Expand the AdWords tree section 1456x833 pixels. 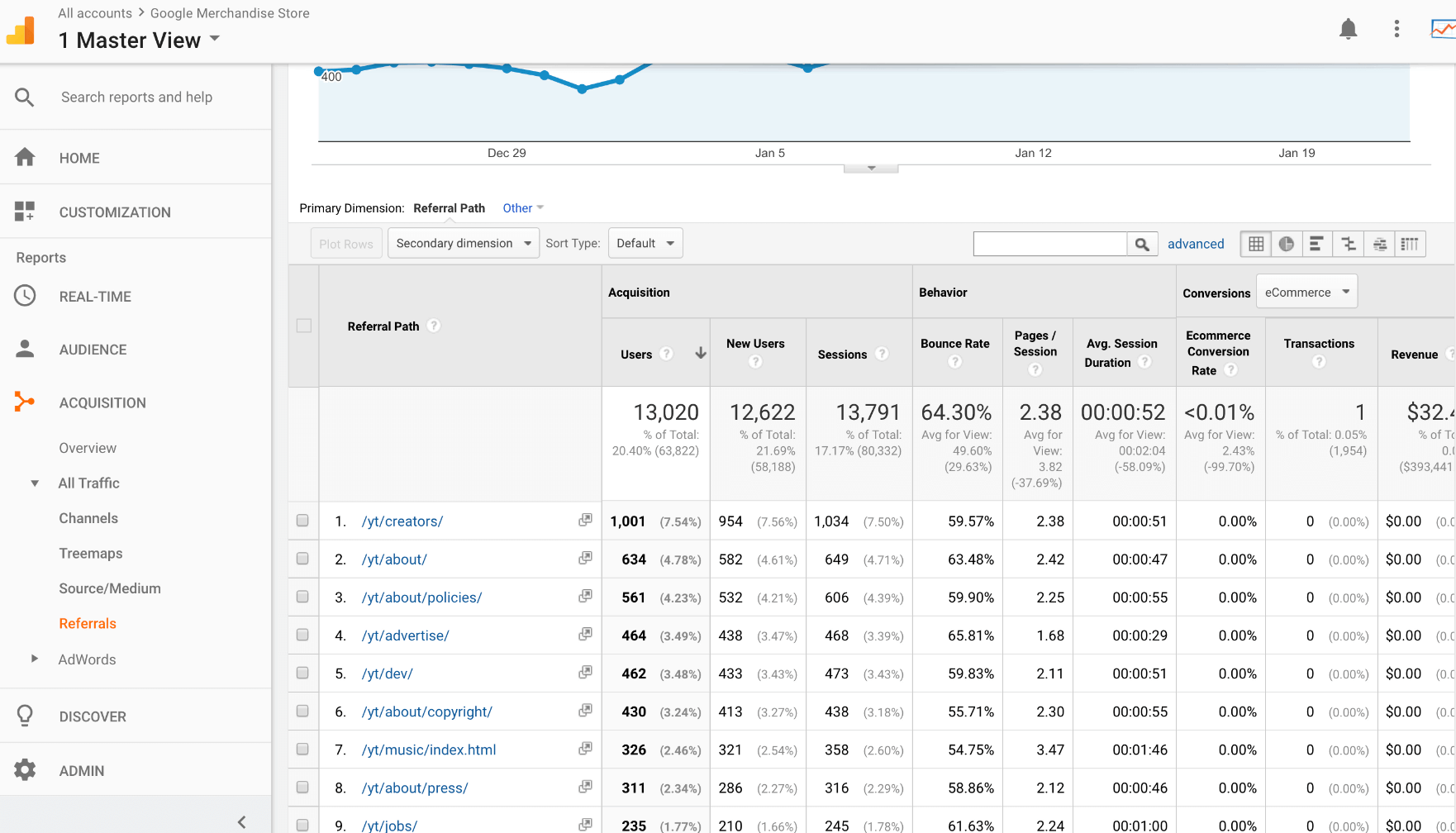pos(35,659)
